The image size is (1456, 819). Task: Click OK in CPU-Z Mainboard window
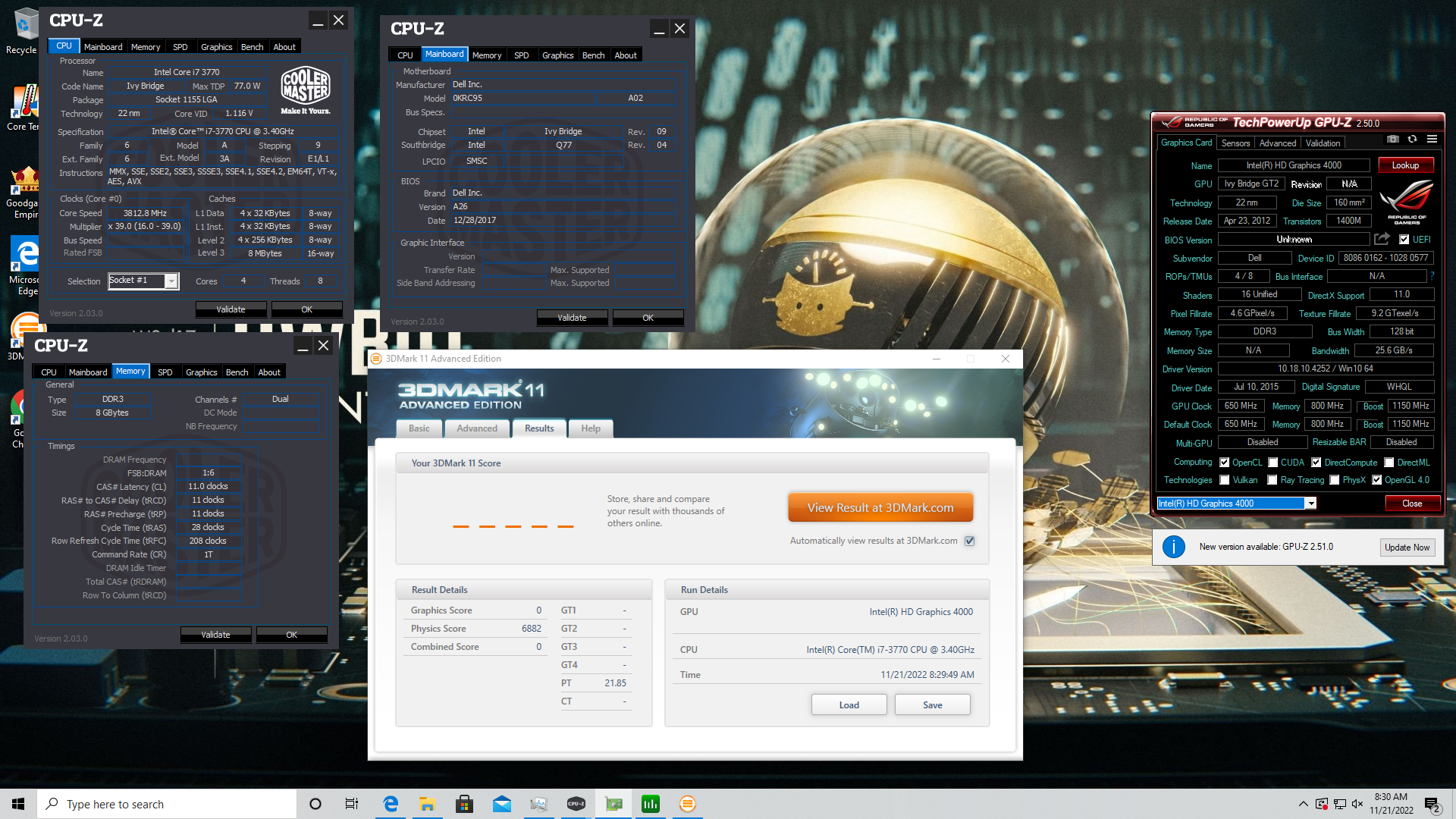click(x=648, y=318)
